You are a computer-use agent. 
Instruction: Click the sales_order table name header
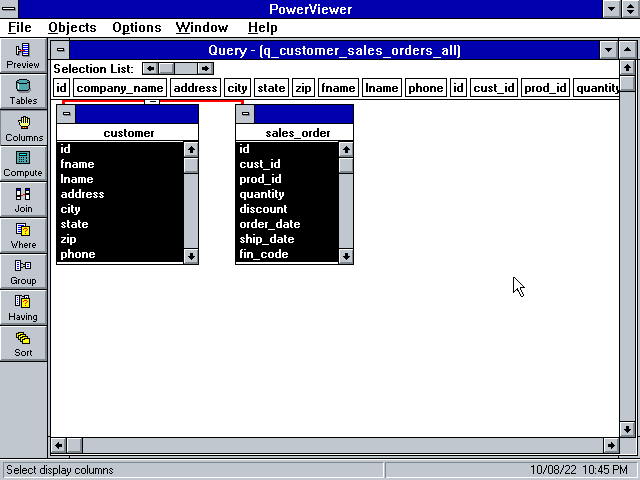click(x=295, y=133)
